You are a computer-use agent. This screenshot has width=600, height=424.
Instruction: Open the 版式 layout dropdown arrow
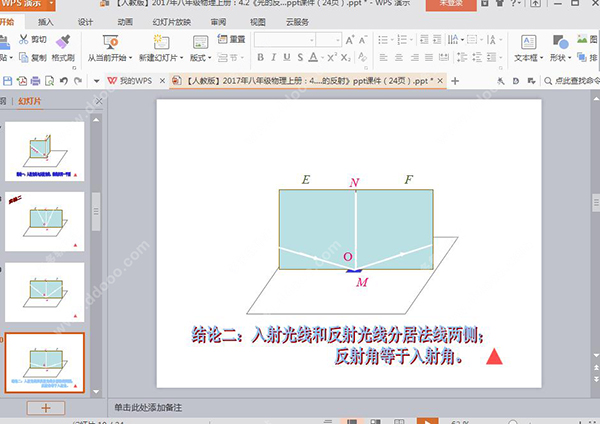[210, 58]
